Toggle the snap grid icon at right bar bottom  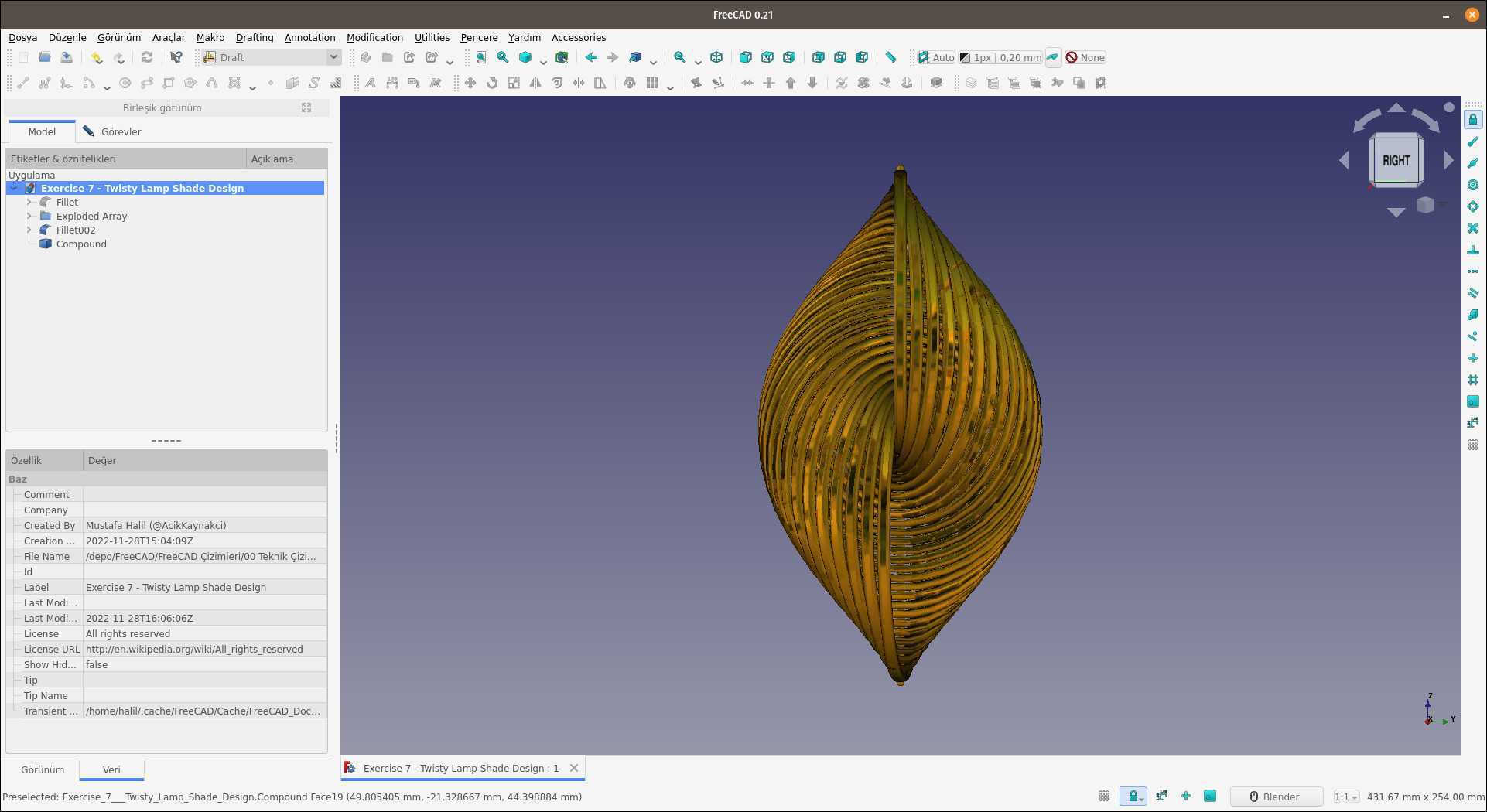click(1473, 445)
